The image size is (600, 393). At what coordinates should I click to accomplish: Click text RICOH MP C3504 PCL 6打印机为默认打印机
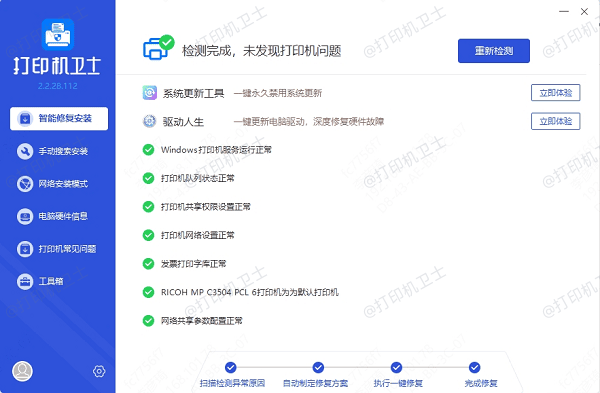pos(249,292)
